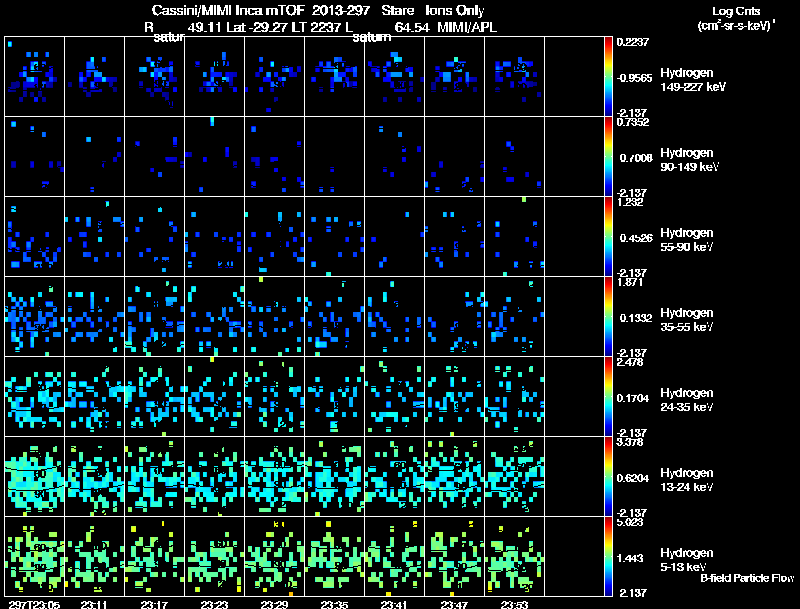Open the 23:47 panel in Hydrogen 13-24 keV row
Image resolution: width=800 pixels, height=609 pixels.
click(x=455, y=477)
